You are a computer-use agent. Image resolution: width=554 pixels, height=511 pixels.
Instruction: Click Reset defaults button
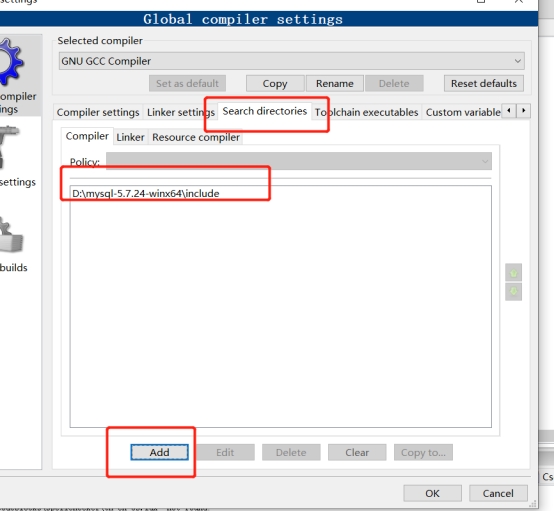[x=484, y=83]
